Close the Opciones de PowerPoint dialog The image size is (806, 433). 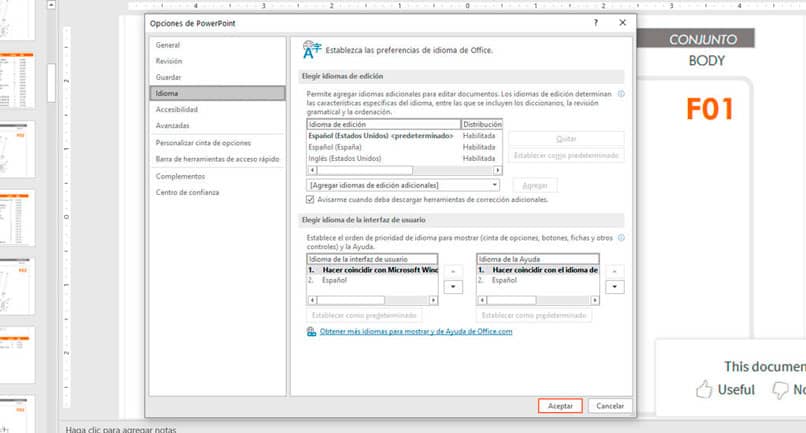[x=622, y=23]
